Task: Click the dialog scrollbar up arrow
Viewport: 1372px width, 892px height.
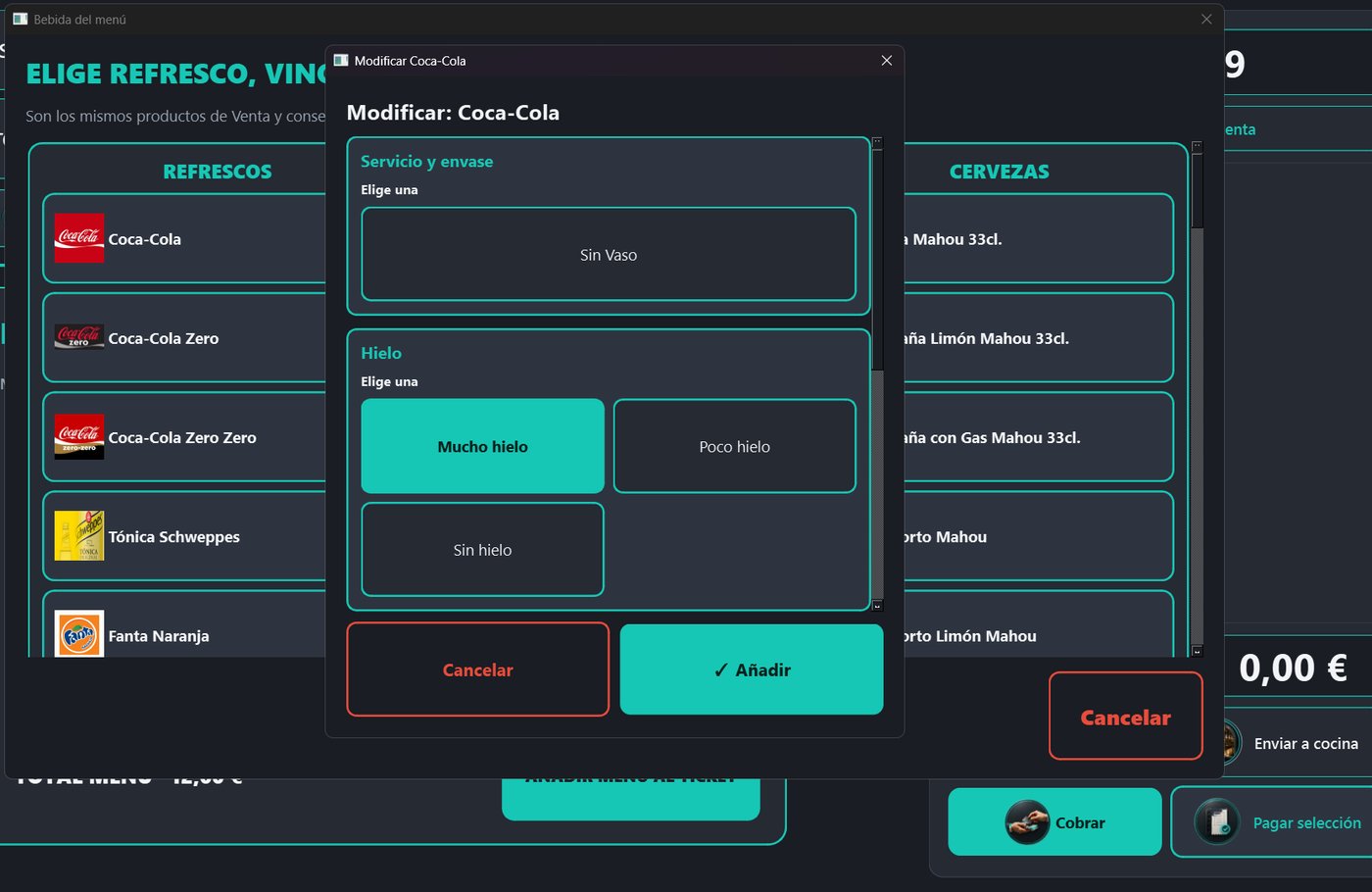Action: click(x=878, y=142)
